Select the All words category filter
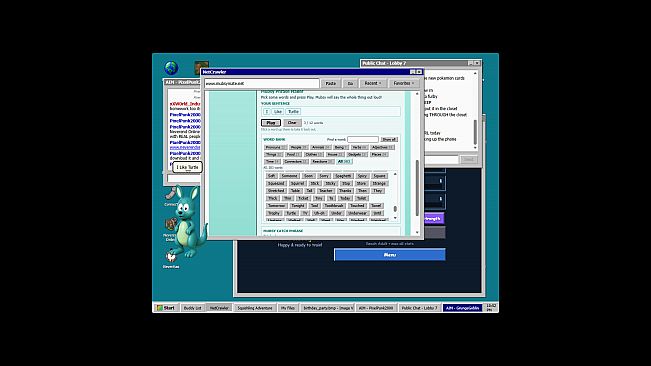This screenshot has width=651, height=366. tap(344, 161)
